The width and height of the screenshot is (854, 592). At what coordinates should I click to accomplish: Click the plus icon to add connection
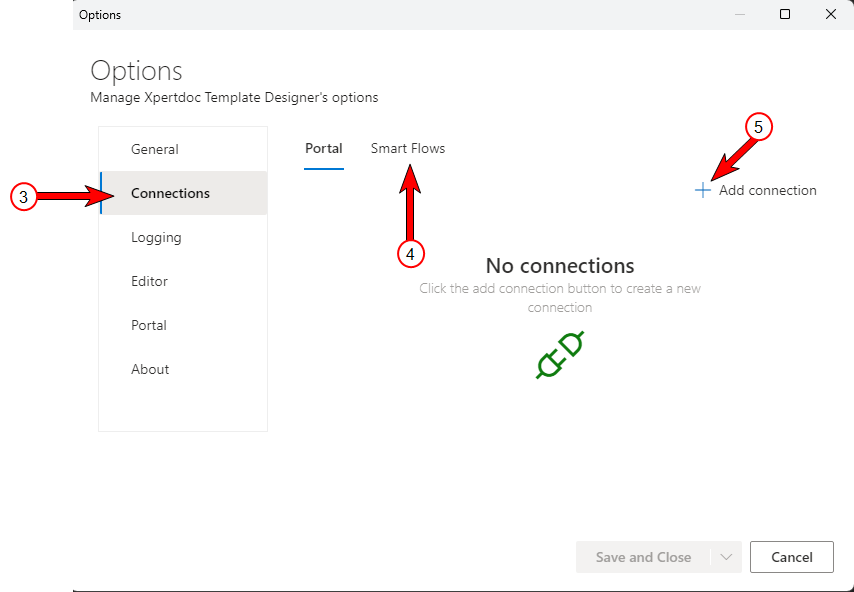703,190
